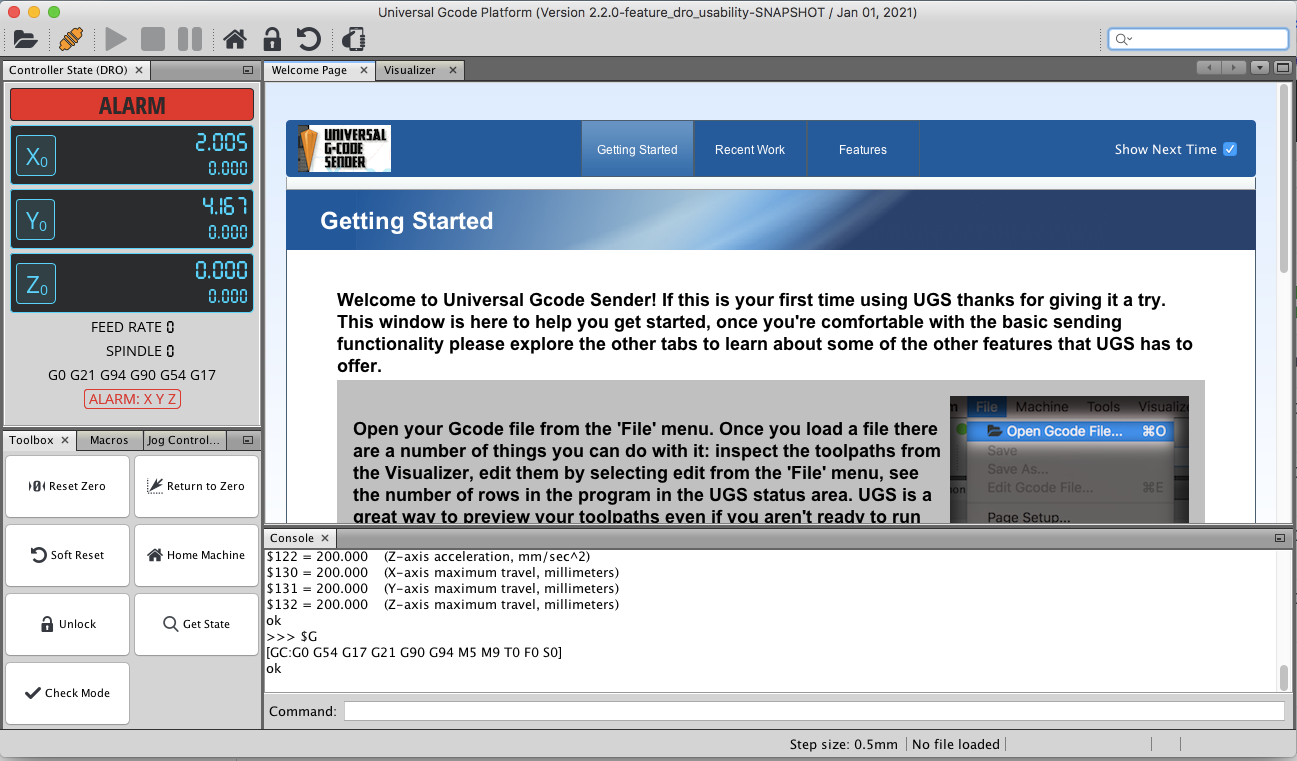This screenshot has height=761, width=1297.
Task: Click the ALARM: X Y Z indicator
Action: coord(132,399)
